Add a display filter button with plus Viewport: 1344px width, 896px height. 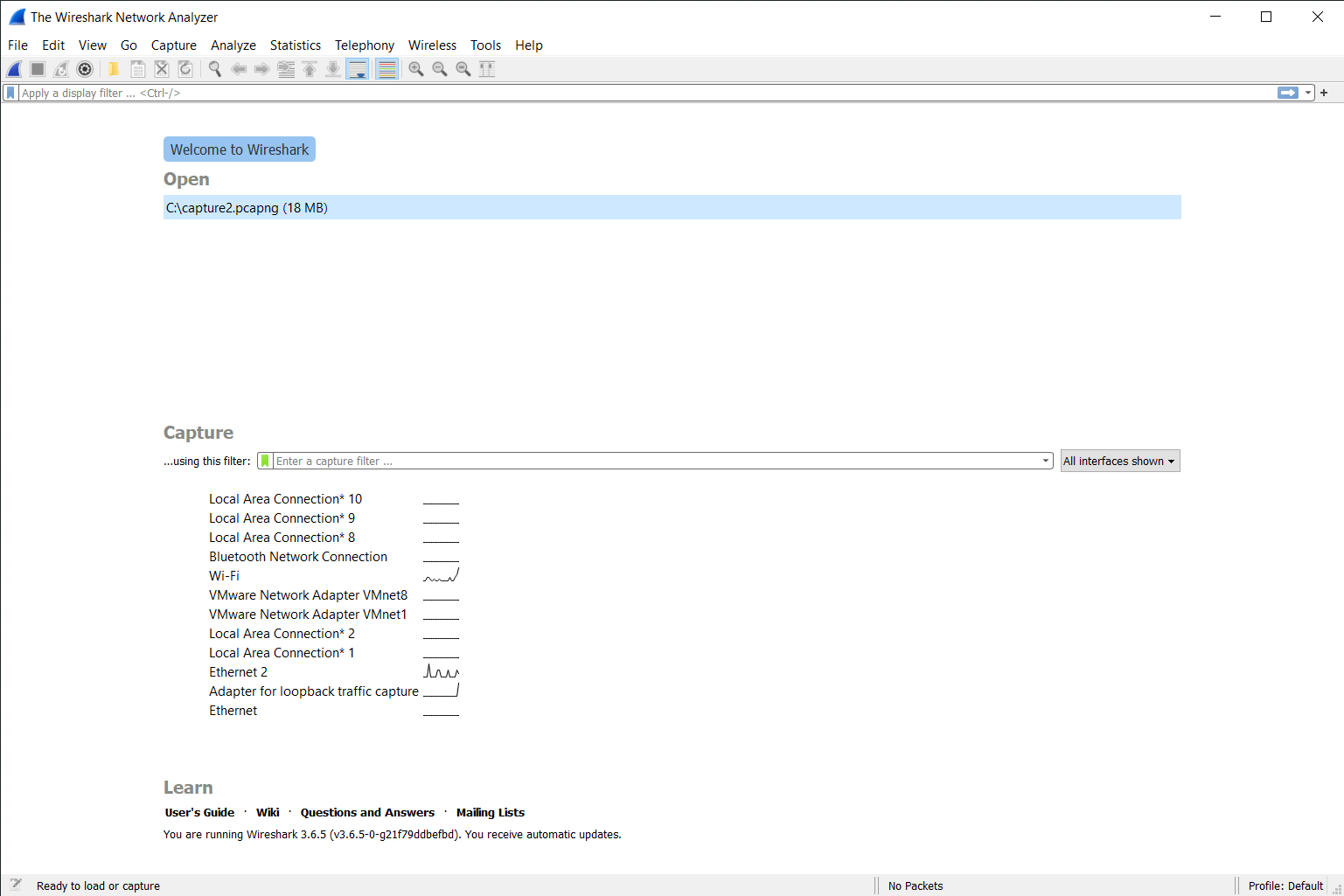pos(1324,93)
